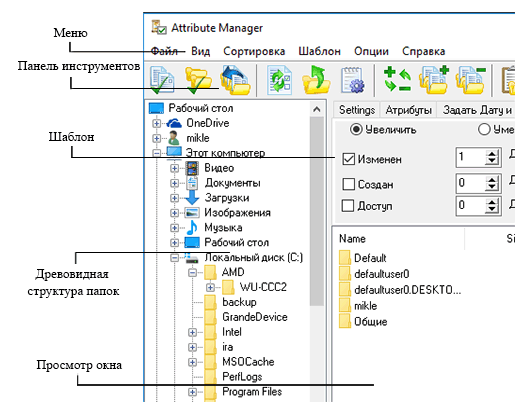This screenshot has width=515, height=414.
Task: Click the document with green checkmark toolbar icon
Action: pos(162,80)
